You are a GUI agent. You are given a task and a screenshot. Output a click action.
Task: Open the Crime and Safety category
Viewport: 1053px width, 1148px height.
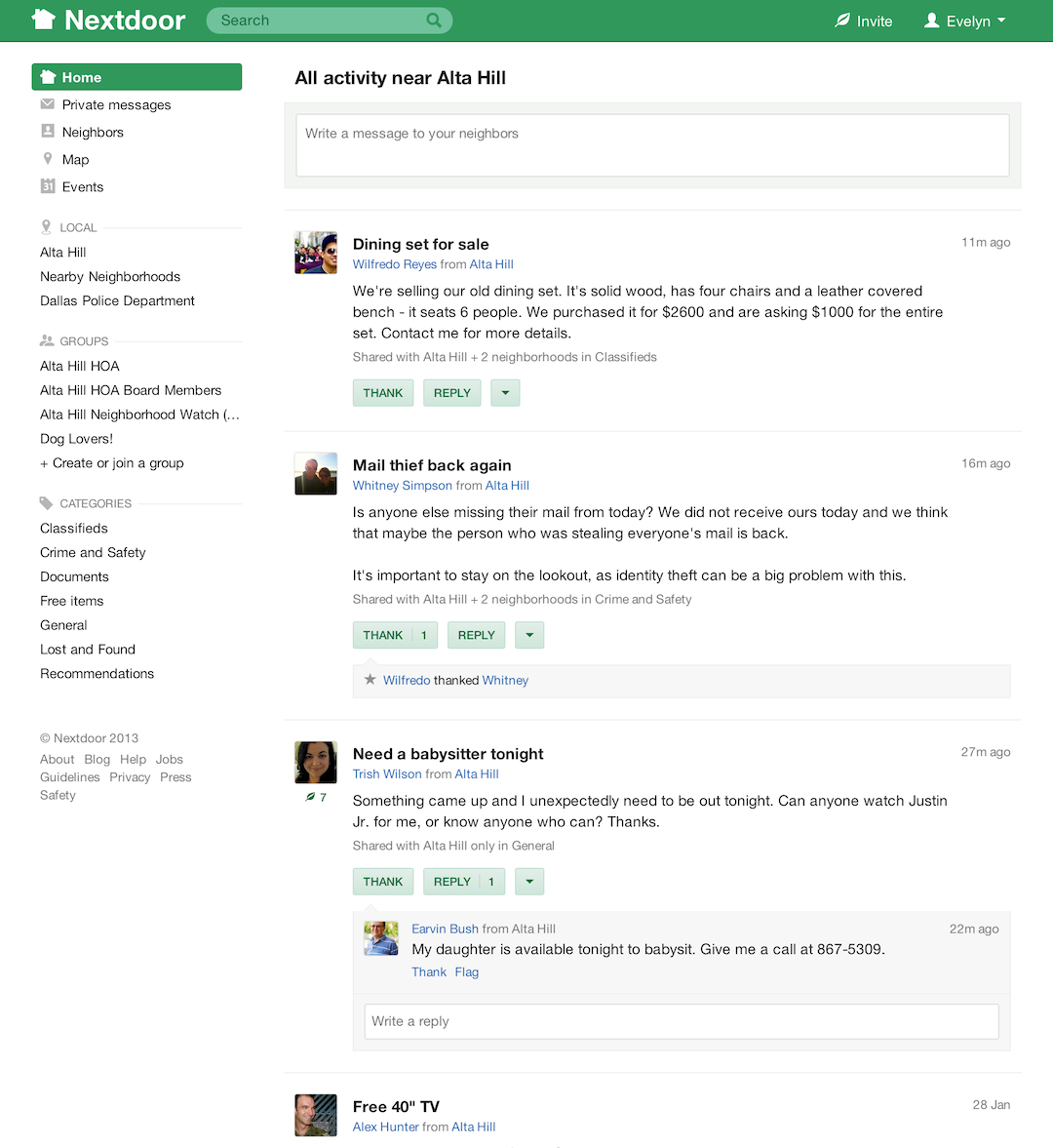click(x=93, y=552)
